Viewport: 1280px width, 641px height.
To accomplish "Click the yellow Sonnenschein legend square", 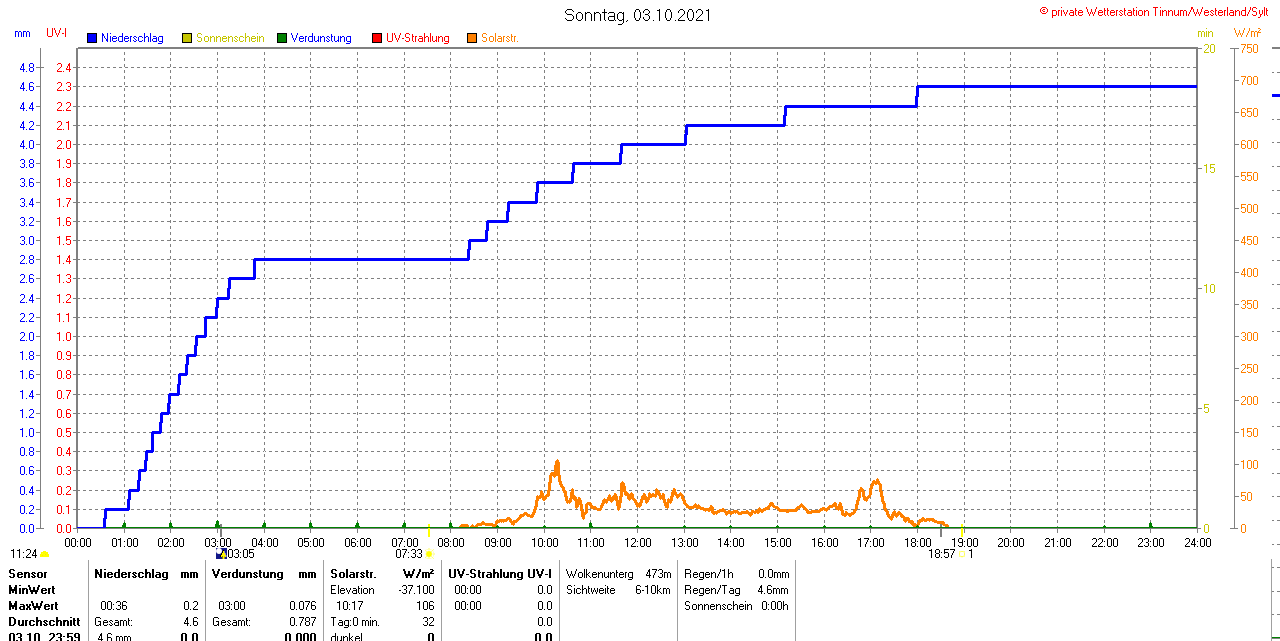I will click(187, 38).
